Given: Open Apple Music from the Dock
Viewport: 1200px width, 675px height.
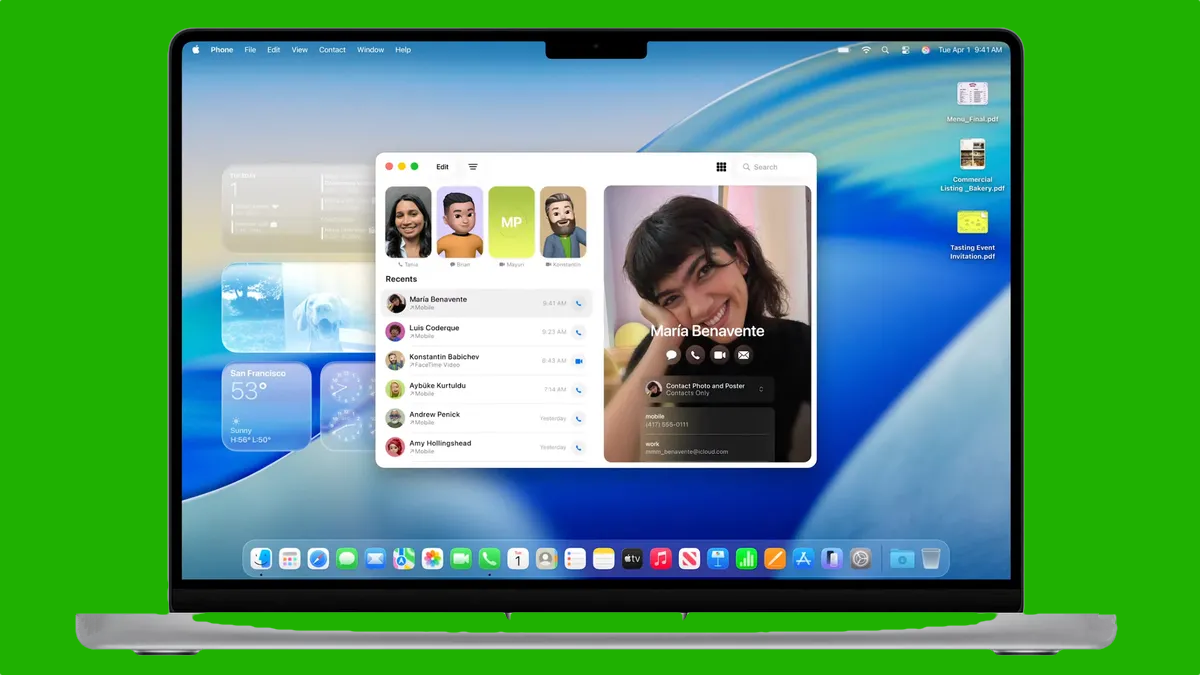Looking at the screenshot, I should click(x=659, y=558).
